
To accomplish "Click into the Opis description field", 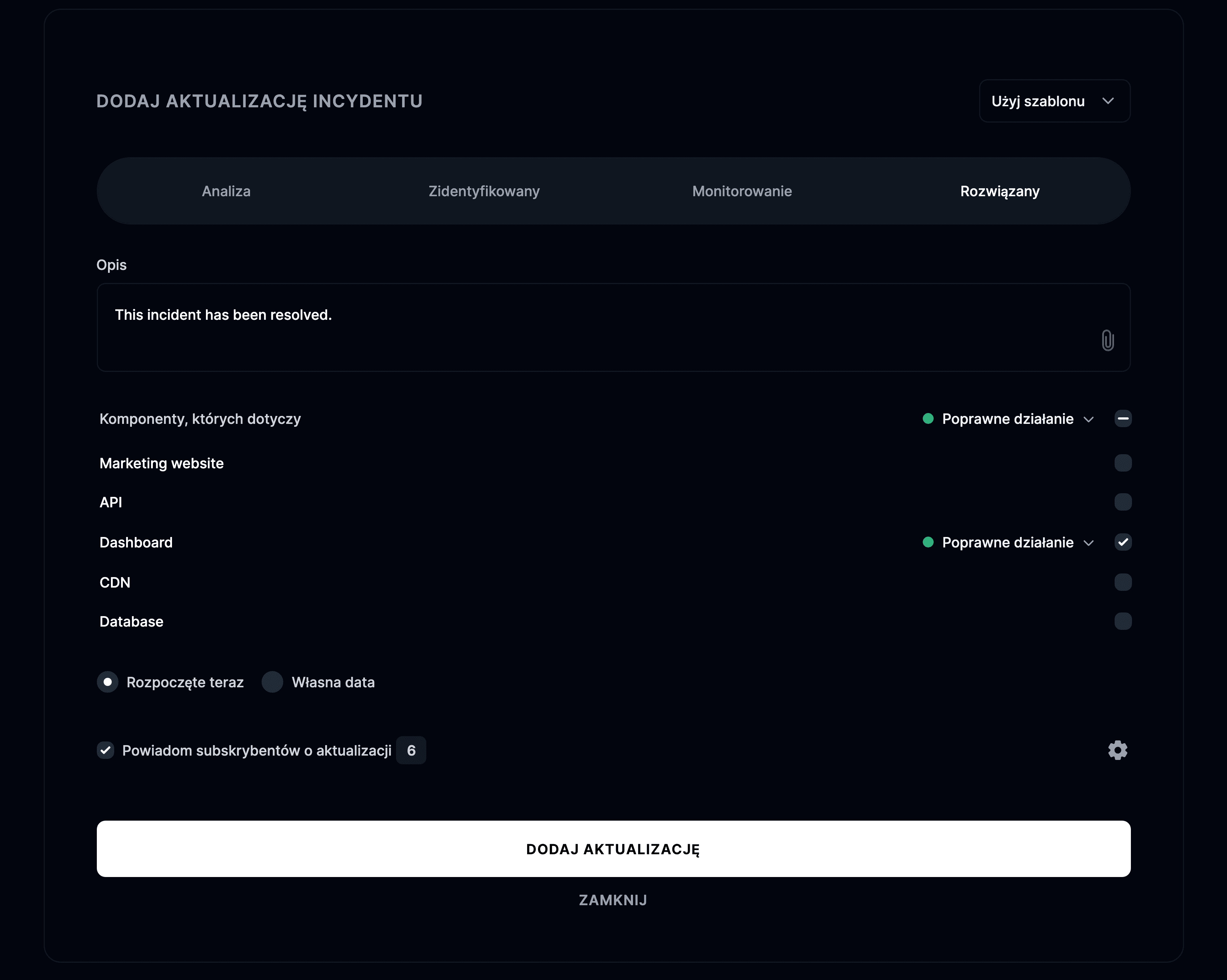I will click(x=613, y=327).
